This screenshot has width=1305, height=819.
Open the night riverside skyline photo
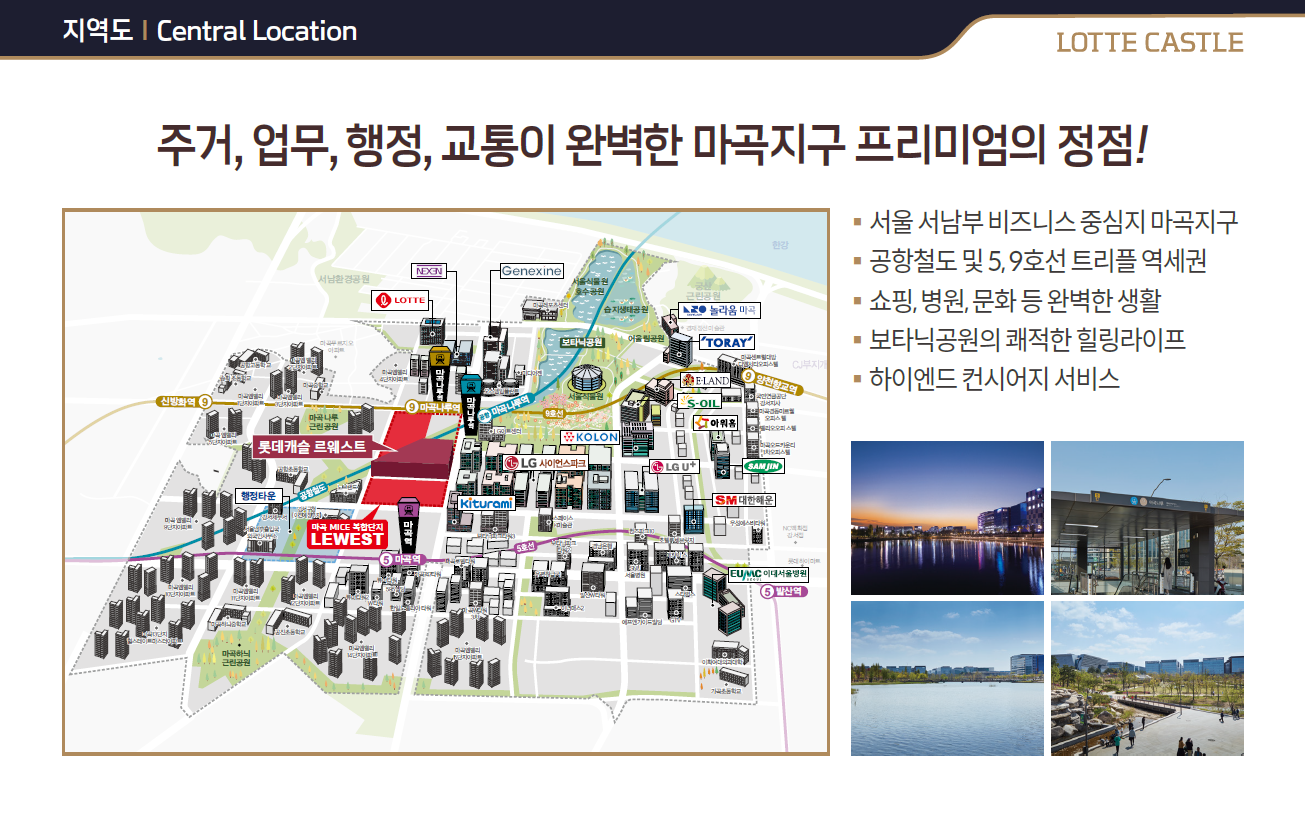coord(947,518)
